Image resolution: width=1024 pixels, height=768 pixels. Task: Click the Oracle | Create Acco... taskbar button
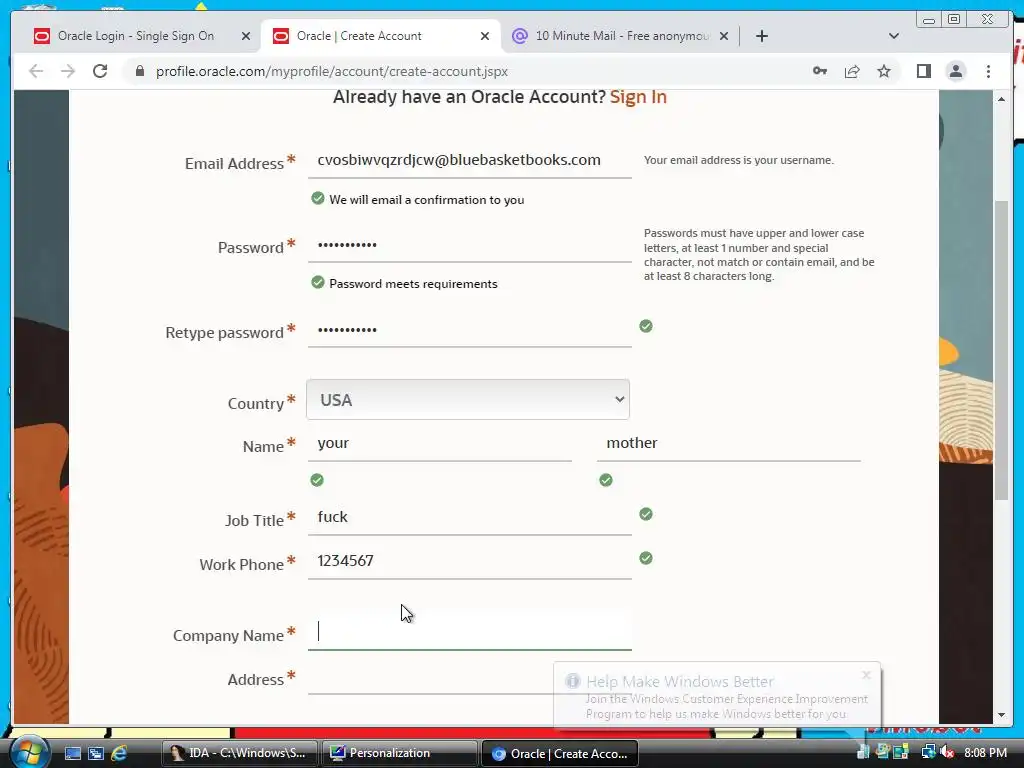coord(560,754)
